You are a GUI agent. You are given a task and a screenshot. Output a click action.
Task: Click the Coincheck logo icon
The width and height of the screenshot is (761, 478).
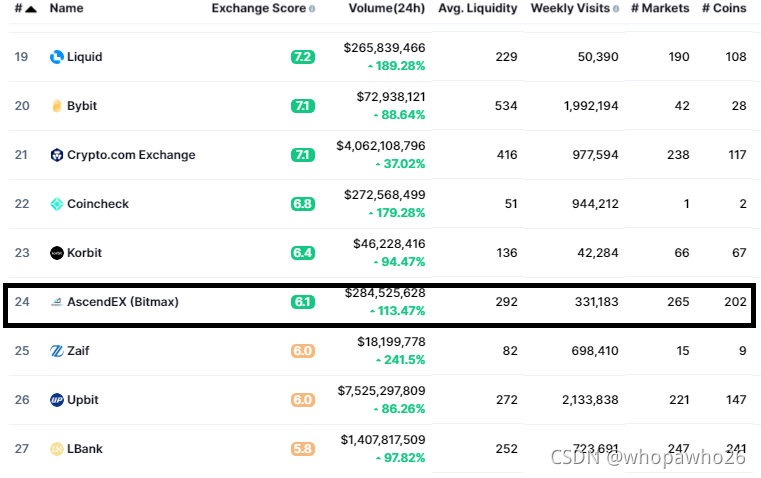coord(57,204)
